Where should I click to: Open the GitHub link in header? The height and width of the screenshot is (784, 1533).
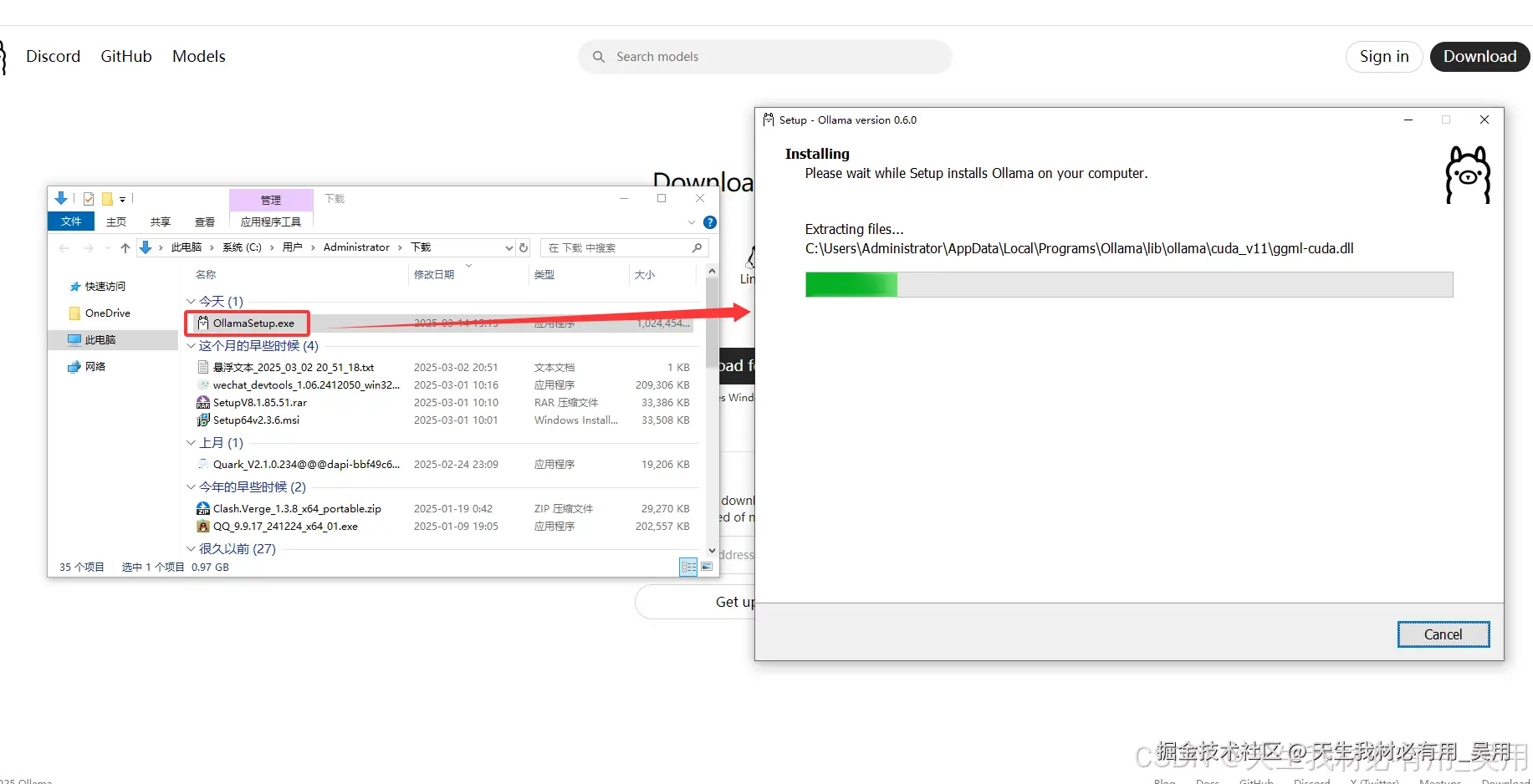[x=126, y=56]
